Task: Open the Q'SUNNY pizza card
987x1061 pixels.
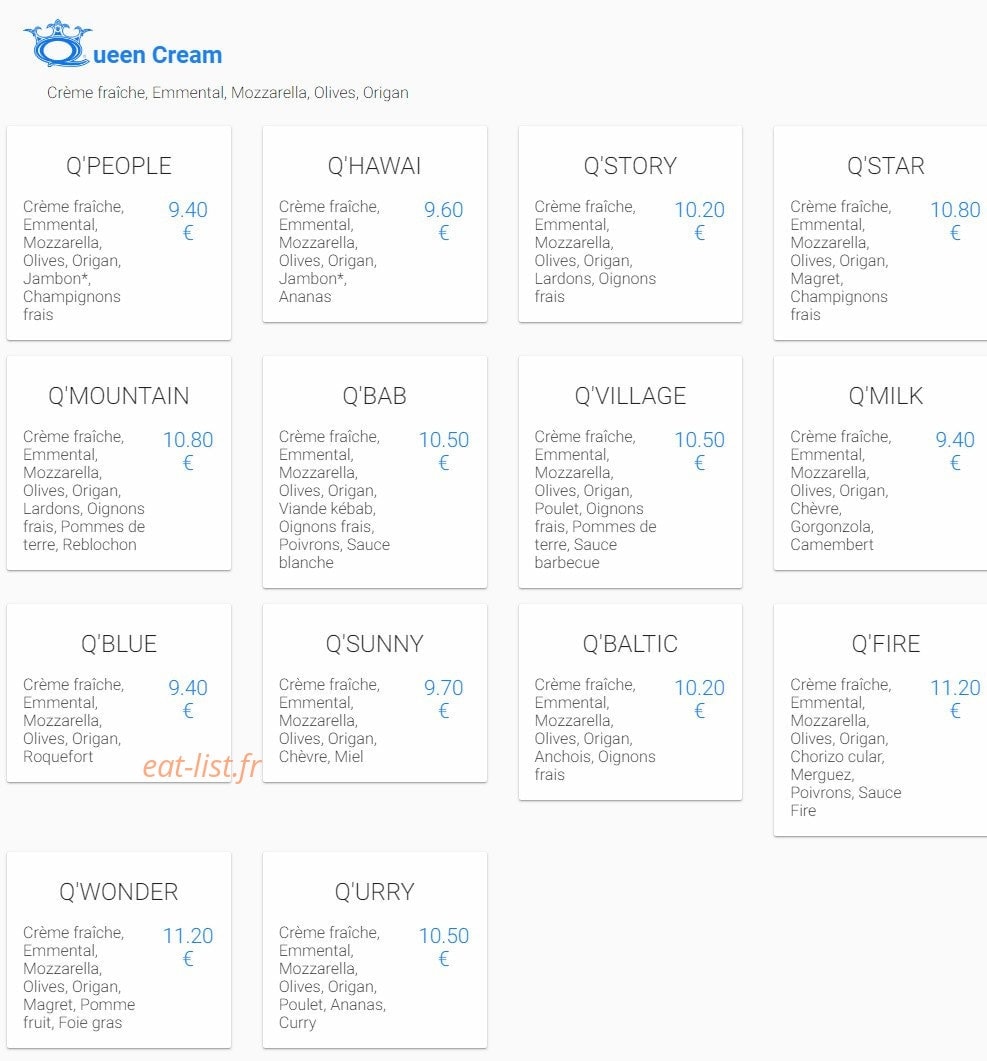Action: click(x=375, y=693)
